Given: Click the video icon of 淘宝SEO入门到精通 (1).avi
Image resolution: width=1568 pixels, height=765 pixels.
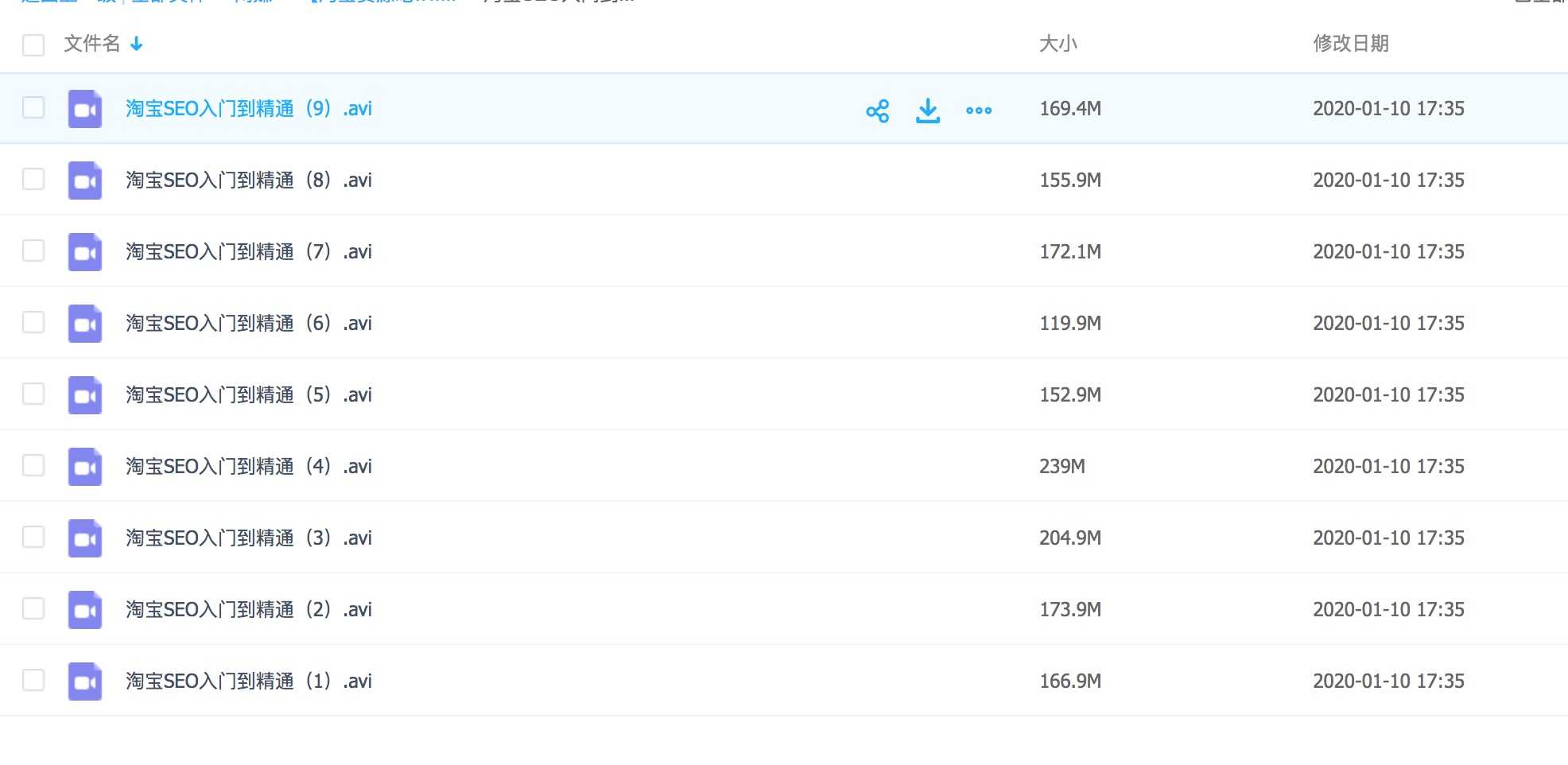Looking at the screenshot, I should (x=85, y=682).
